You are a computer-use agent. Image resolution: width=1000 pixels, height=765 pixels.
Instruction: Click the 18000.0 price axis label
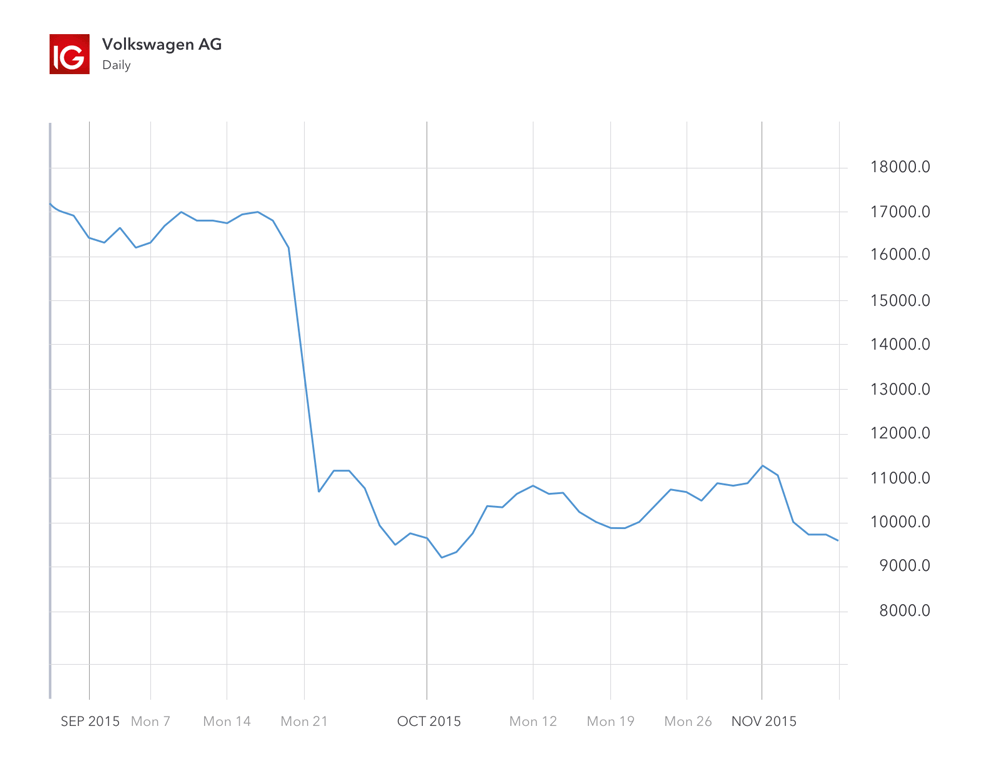(901, 167)
